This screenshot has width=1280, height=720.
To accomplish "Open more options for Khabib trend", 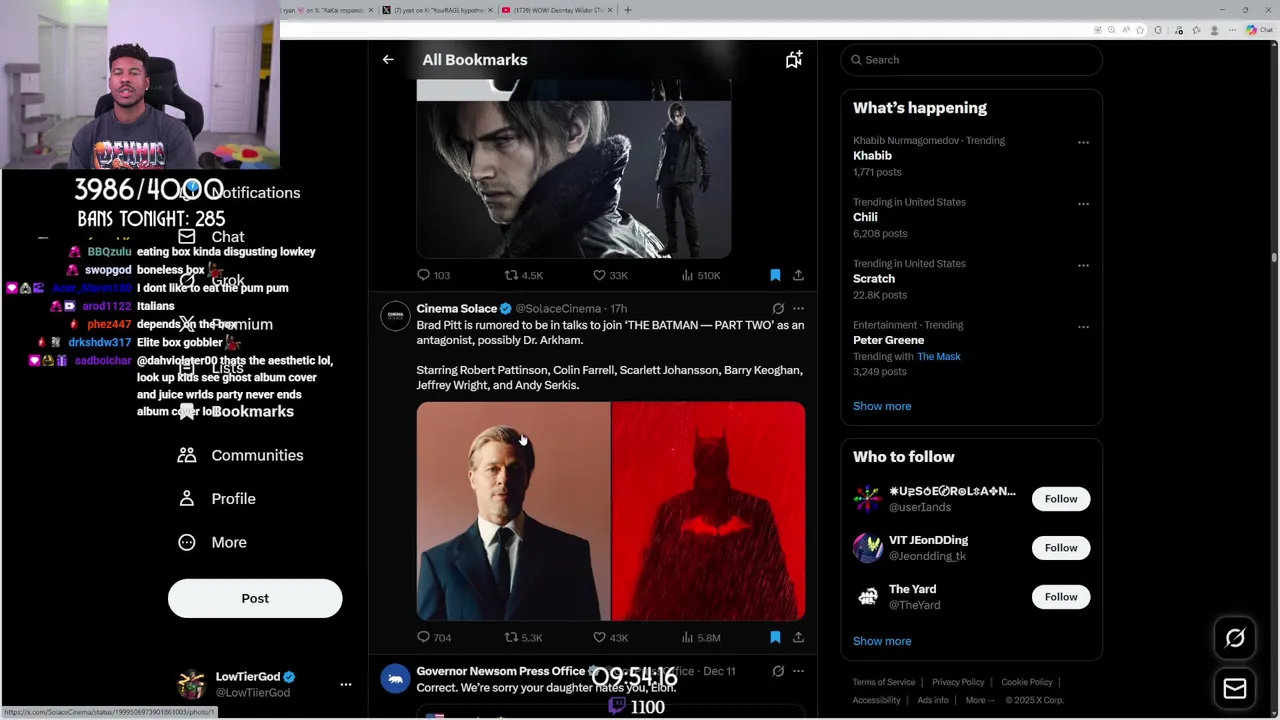I will point(1083,142).
